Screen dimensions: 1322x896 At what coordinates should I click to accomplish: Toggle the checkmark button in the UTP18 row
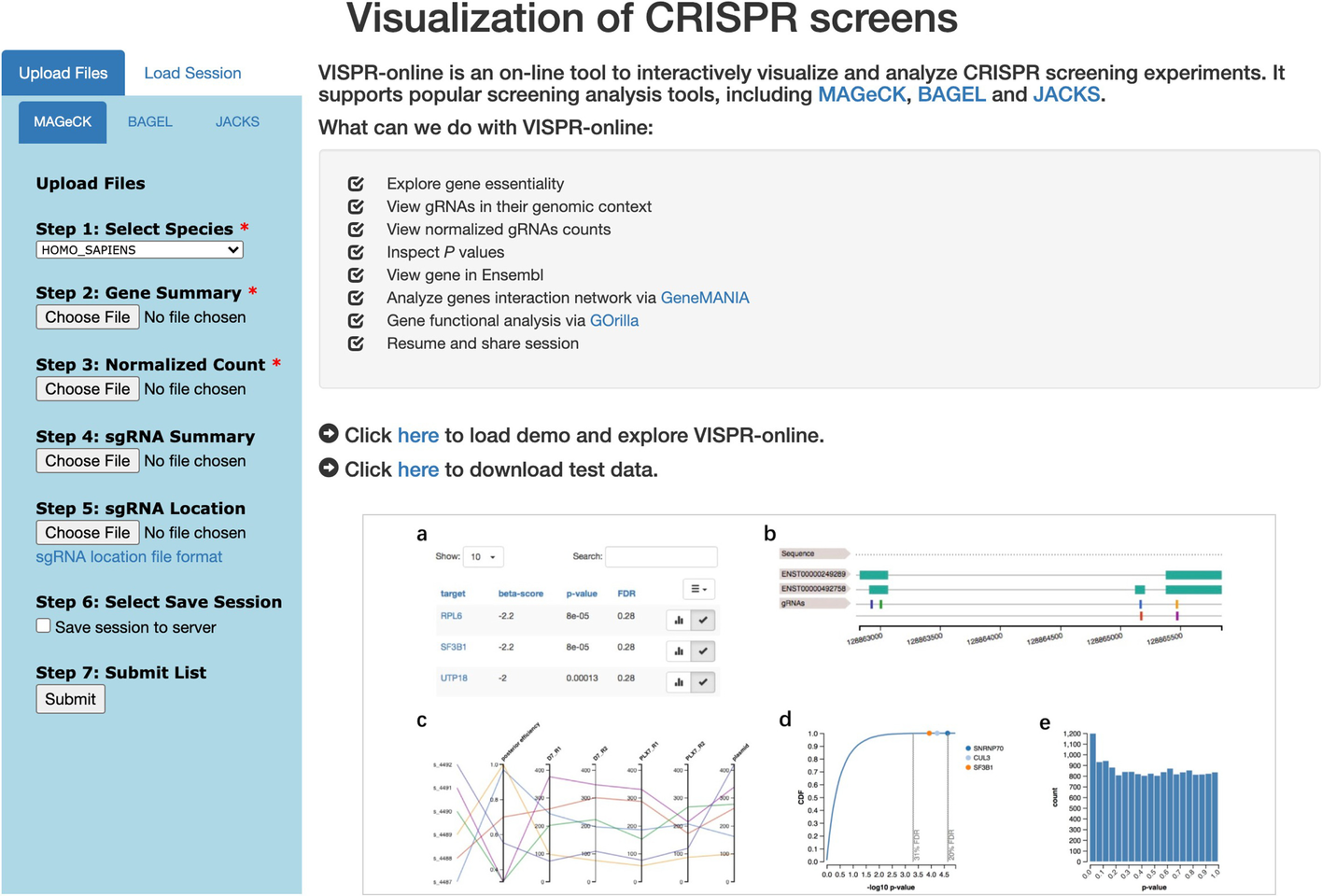703,682
